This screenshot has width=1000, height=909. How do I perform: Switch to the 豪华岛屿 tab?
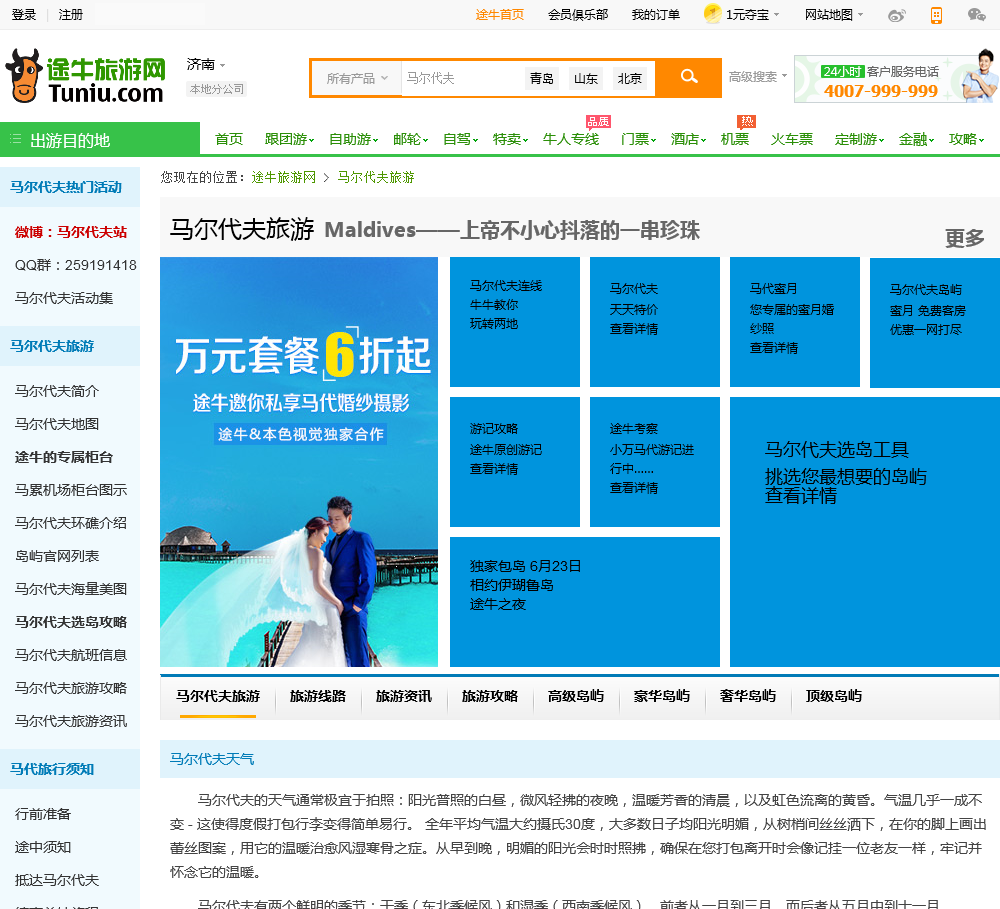662,696
